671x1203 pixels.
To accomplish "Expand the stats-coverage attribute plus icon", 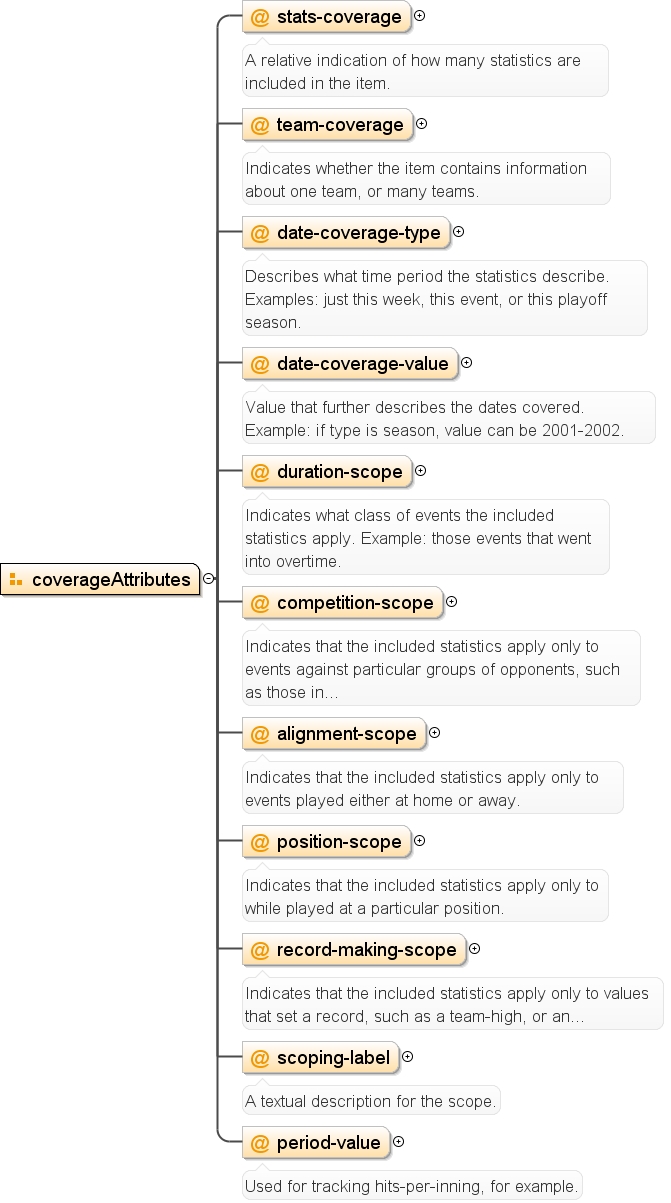I will [420, 16].
